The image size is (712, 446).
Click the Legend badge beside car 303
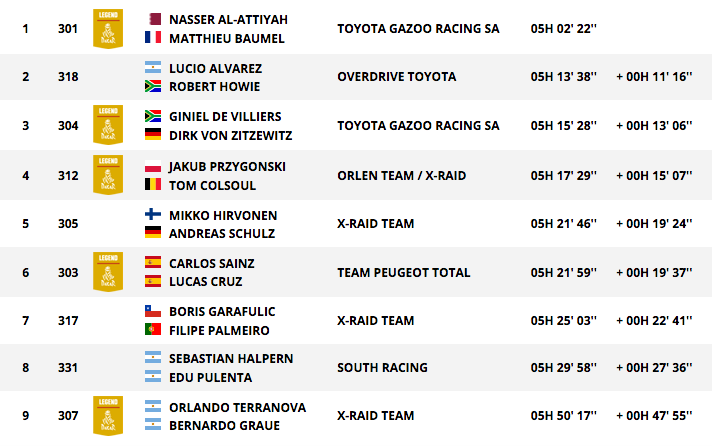click(108, 272)
